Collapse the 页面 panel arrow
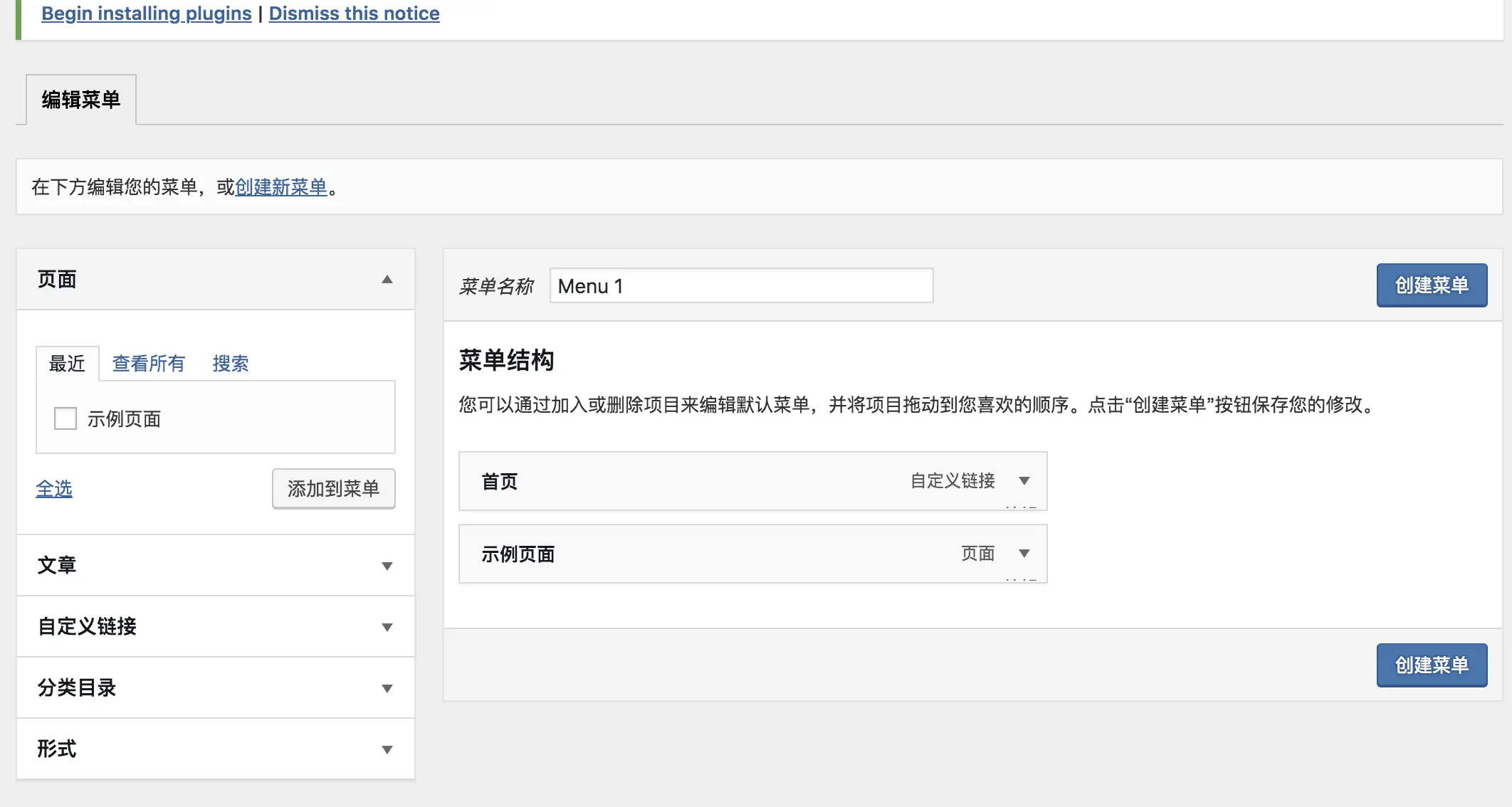This screenshot has width=1512, height=807. 387,280
